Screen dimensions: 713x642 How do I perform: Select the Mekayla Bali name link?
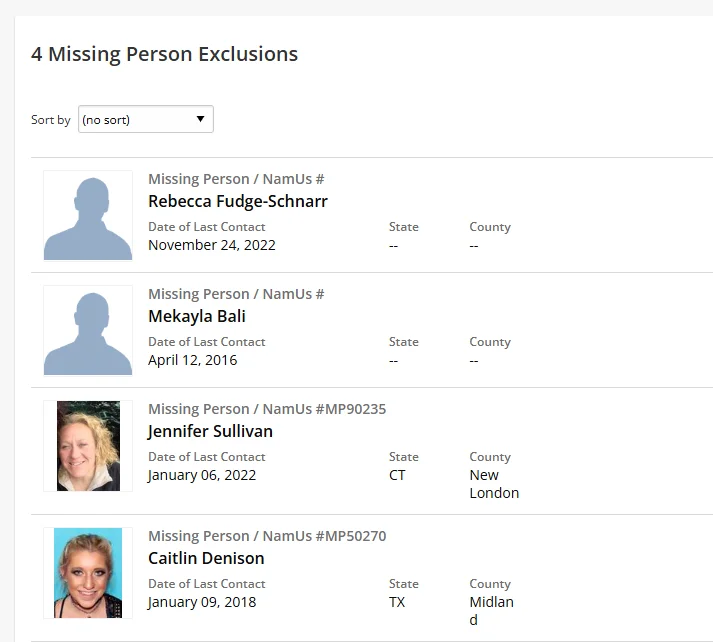pos(197,316)
